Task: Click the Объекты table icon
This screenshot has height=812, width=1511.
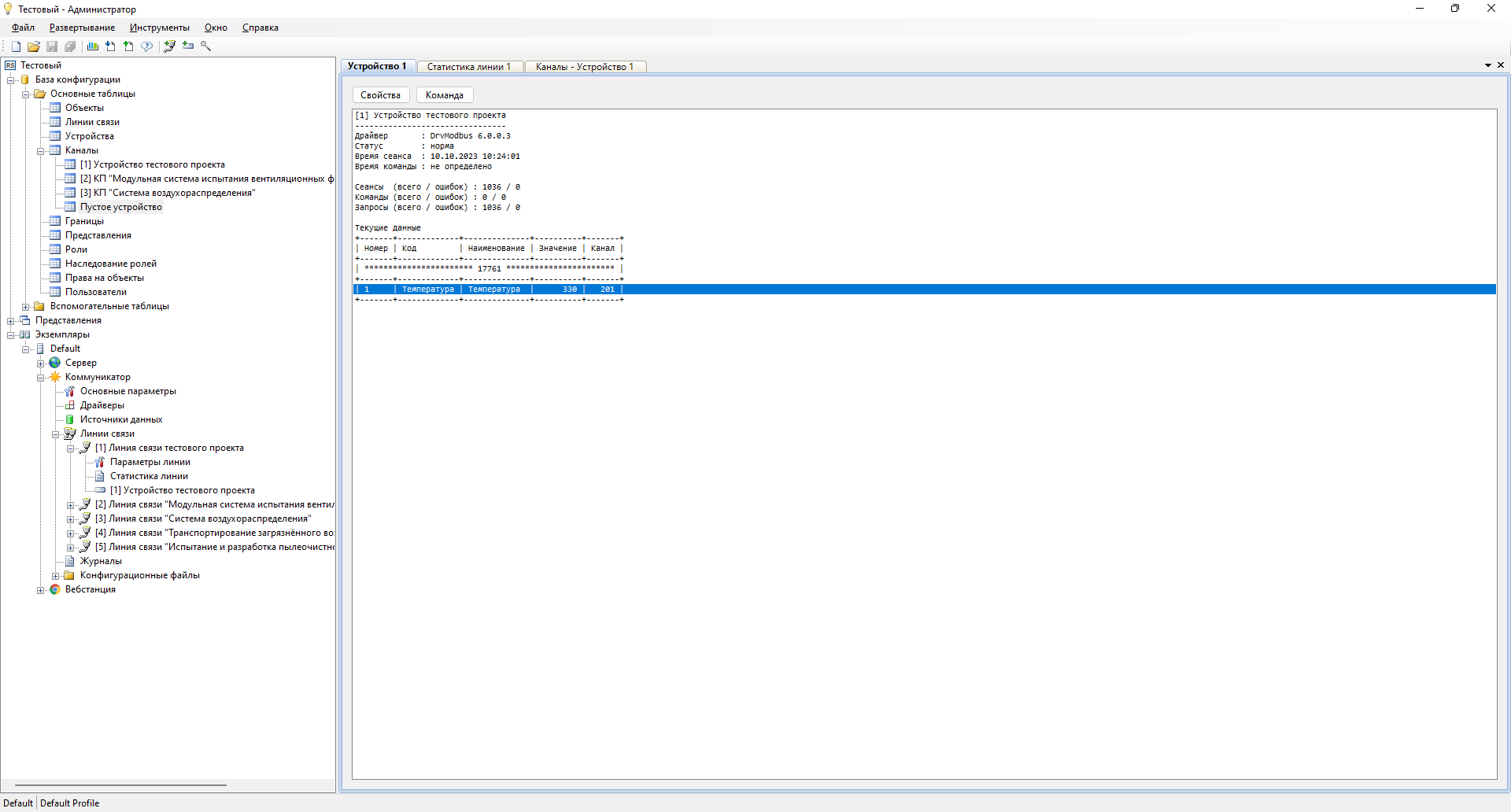Action: tap(55, 108)
